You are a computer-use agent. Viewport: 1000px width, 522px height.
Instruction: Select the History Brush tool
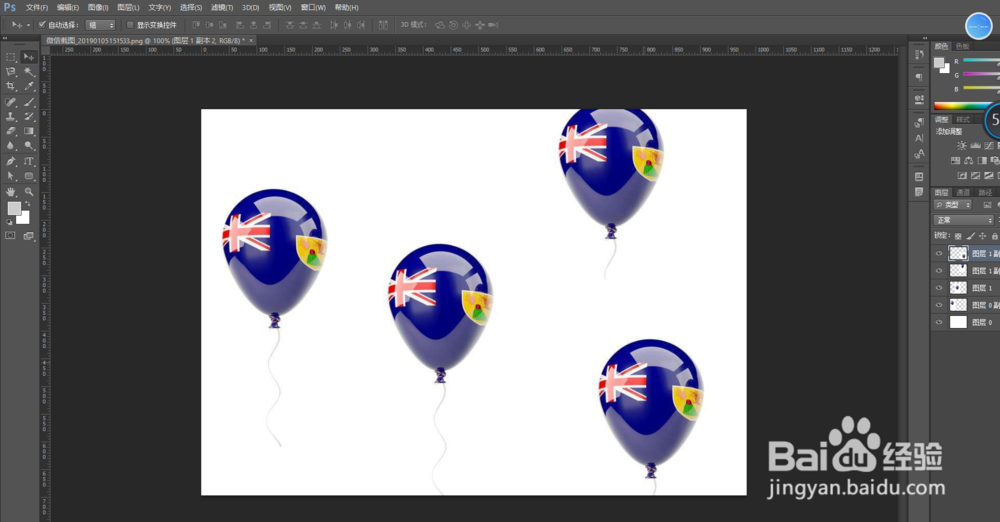[x=29, y=116]
